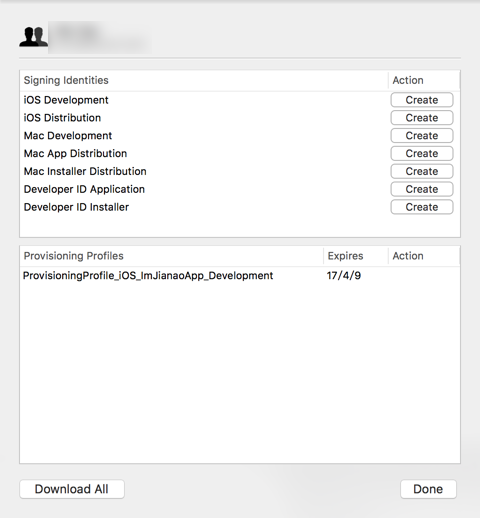
Task: Download all provisioning profiles
Action: [72, 489]
